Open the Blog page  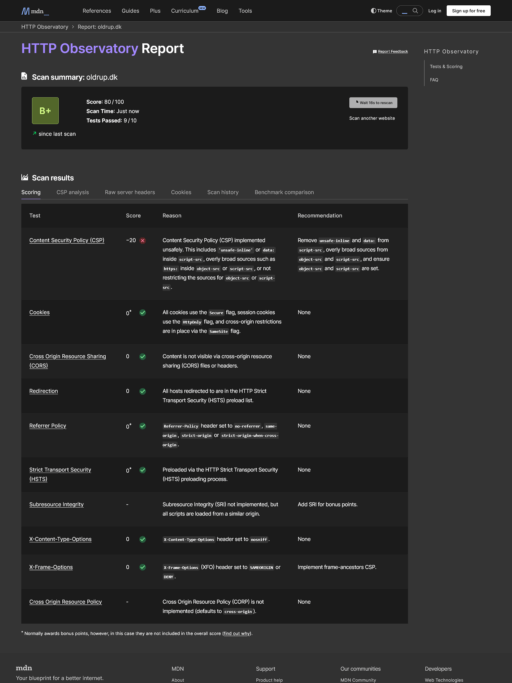coord(222,11)
